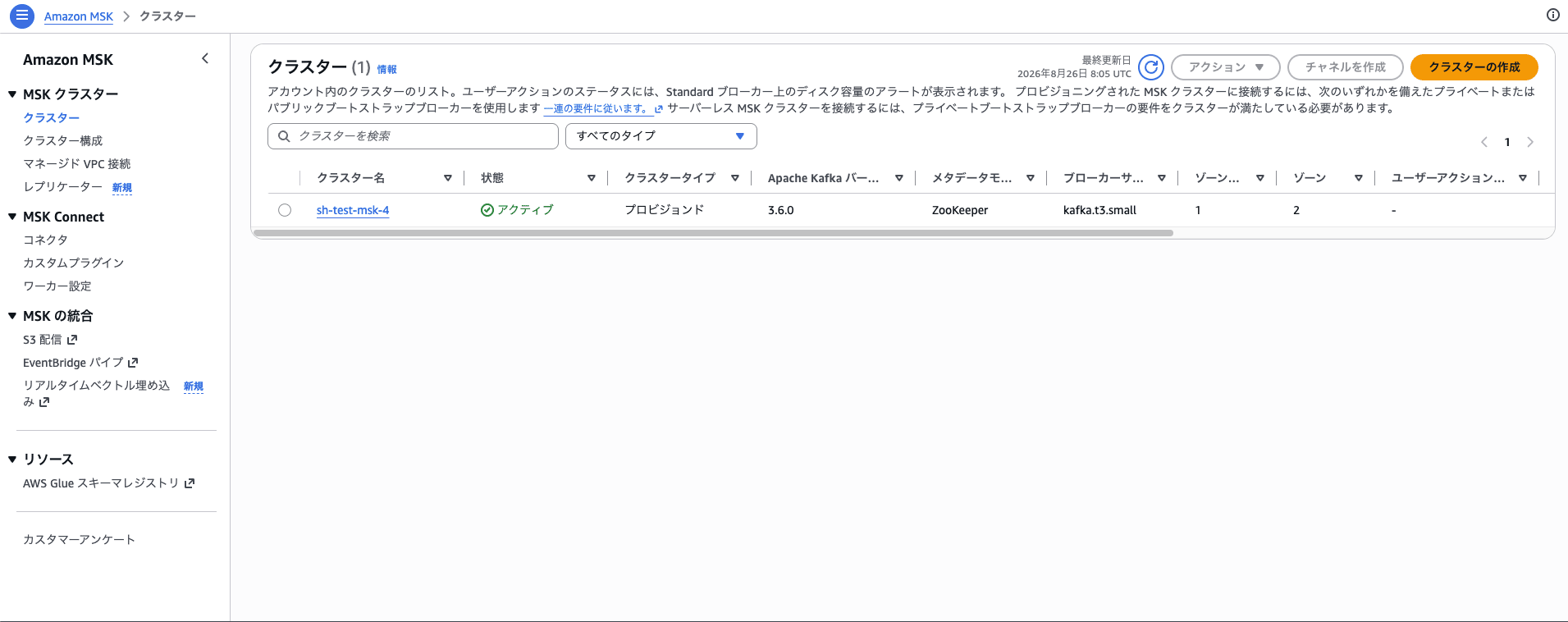This screenshot has height=622, width=1568.
Task: Click the 新規 badge next to レプリケーター
Action: [122, 188]
